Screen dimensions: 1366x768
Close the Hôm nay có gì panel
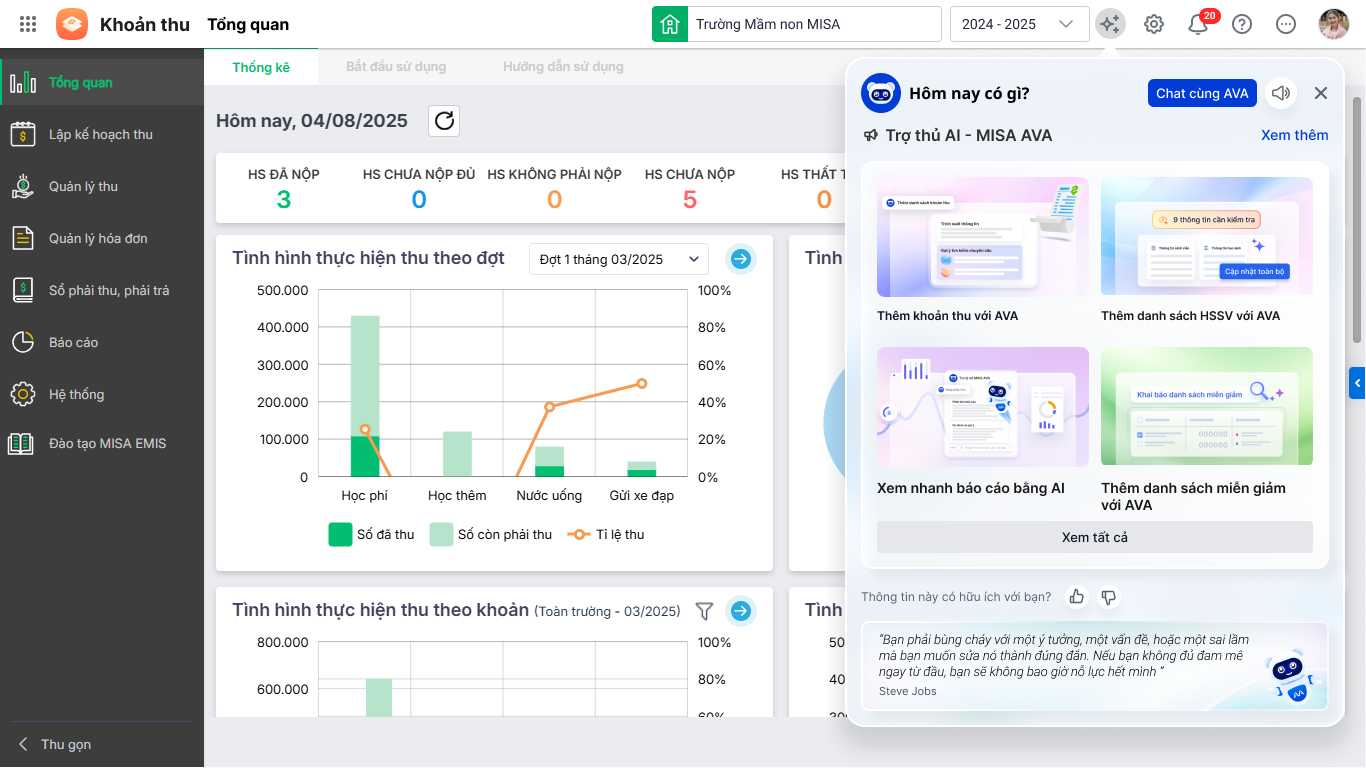click(x=1321, y=93)
